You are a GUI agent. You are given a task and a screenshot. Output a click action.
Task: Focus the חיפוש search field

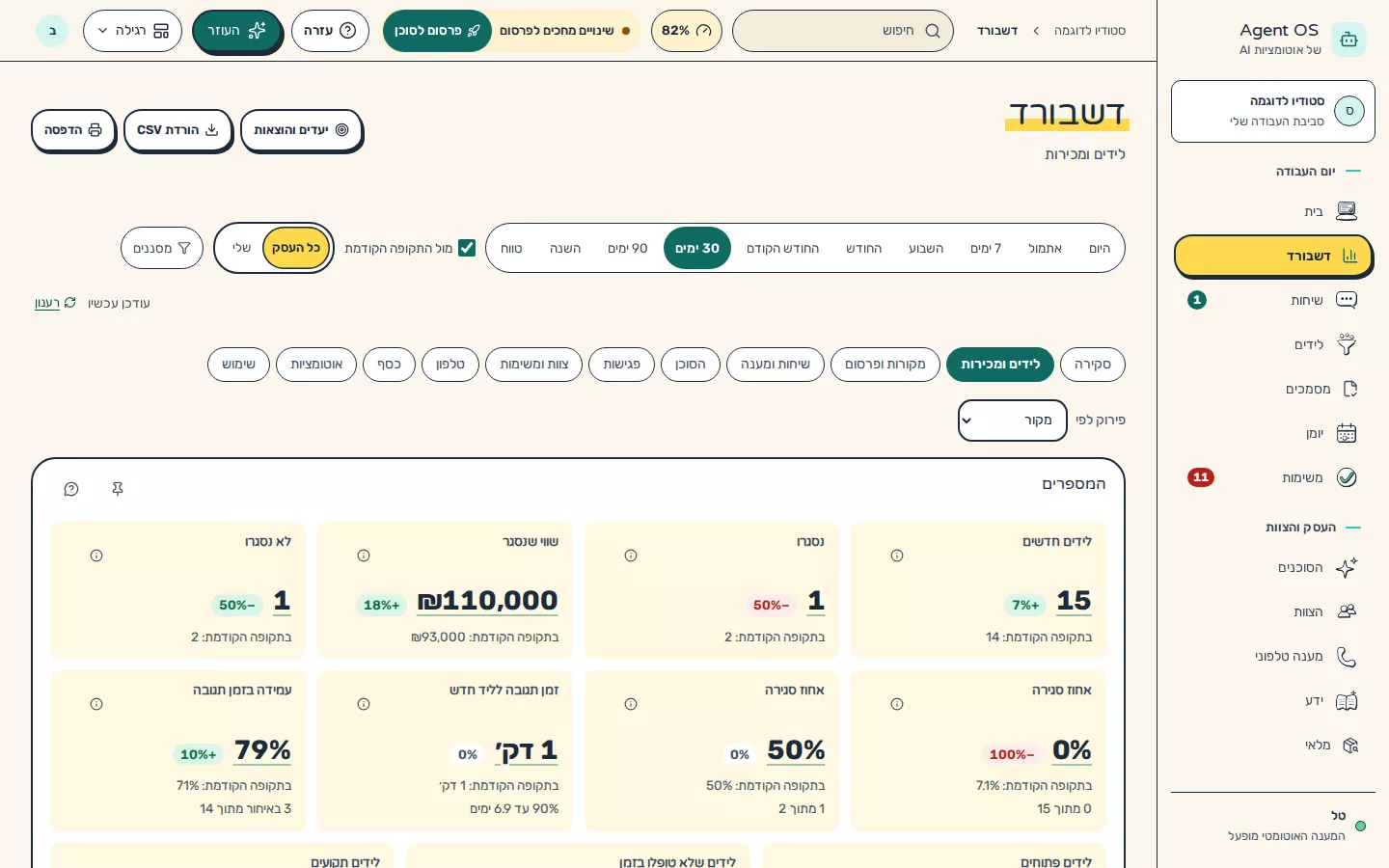(x=843, y=31)
